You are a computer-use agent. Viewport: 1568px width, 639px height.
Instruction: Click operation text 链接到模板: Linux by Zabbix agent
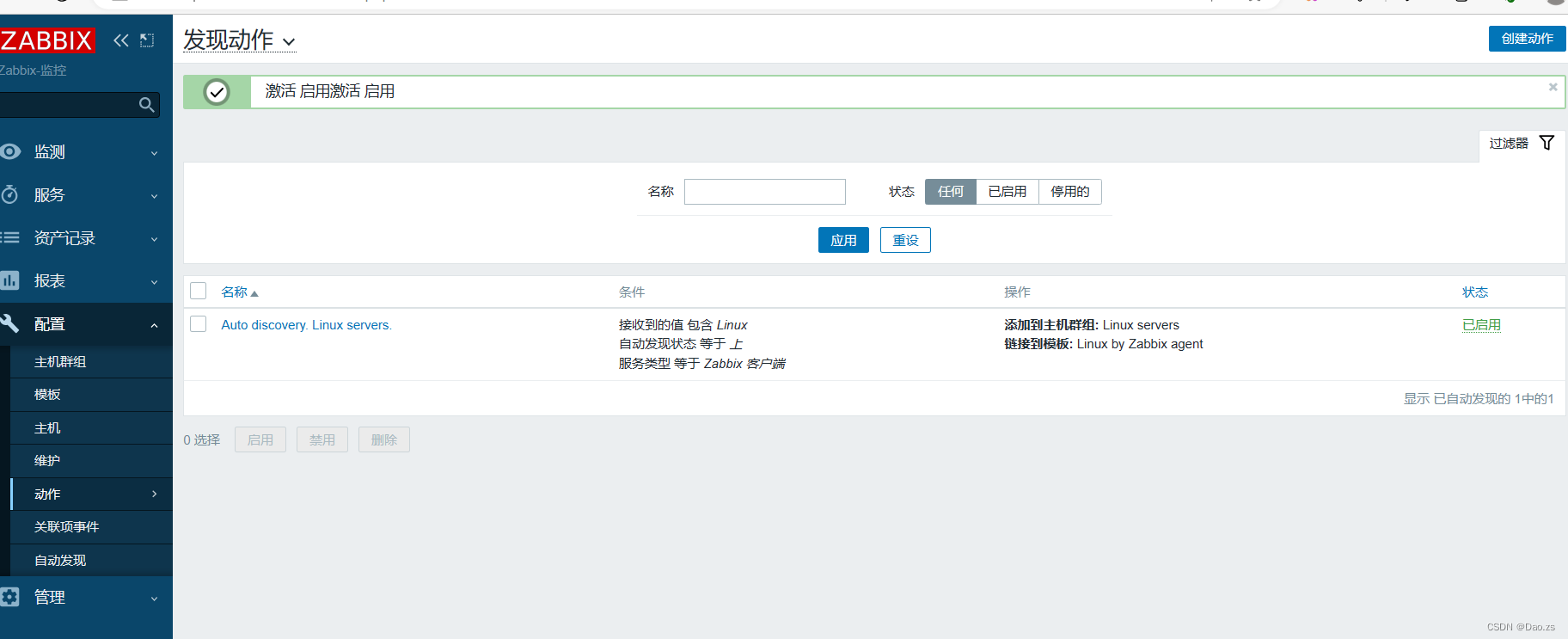click(1103, 344)
